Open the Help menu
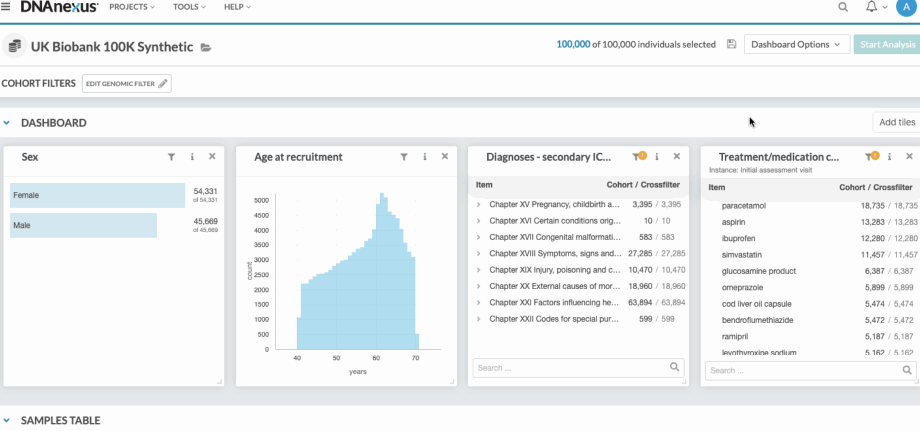920x431 pixels. pyautogui.click(x=238, y=7)
